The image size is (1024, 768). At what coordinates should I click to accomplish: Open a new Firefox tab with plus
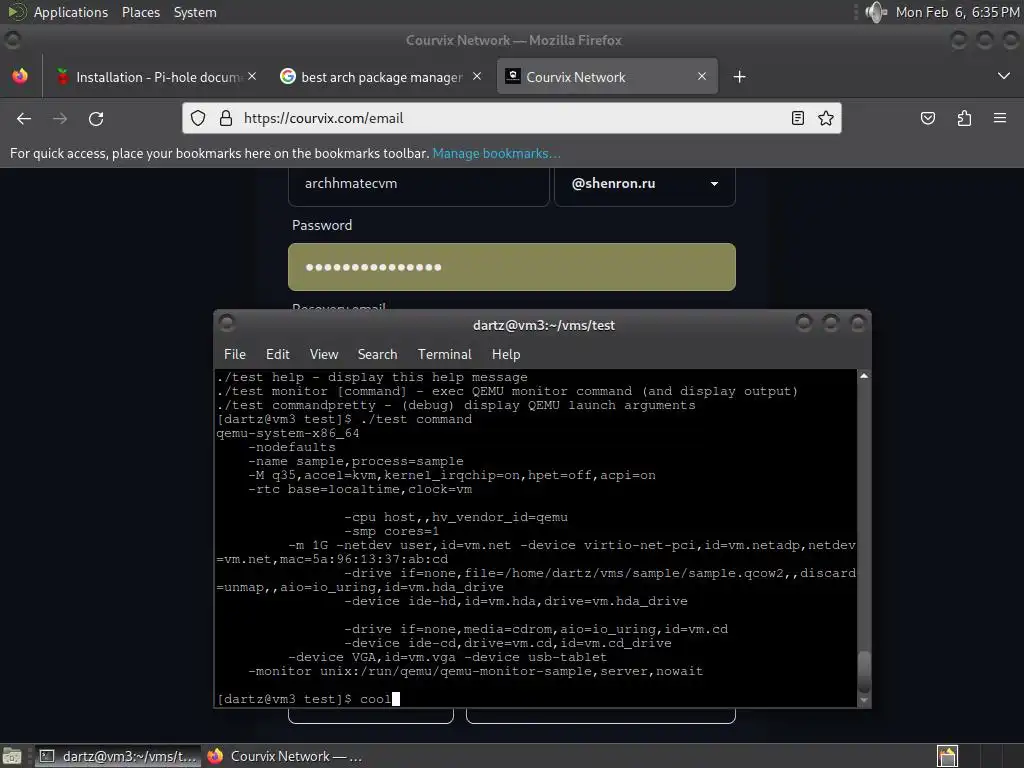coord(739,77)
